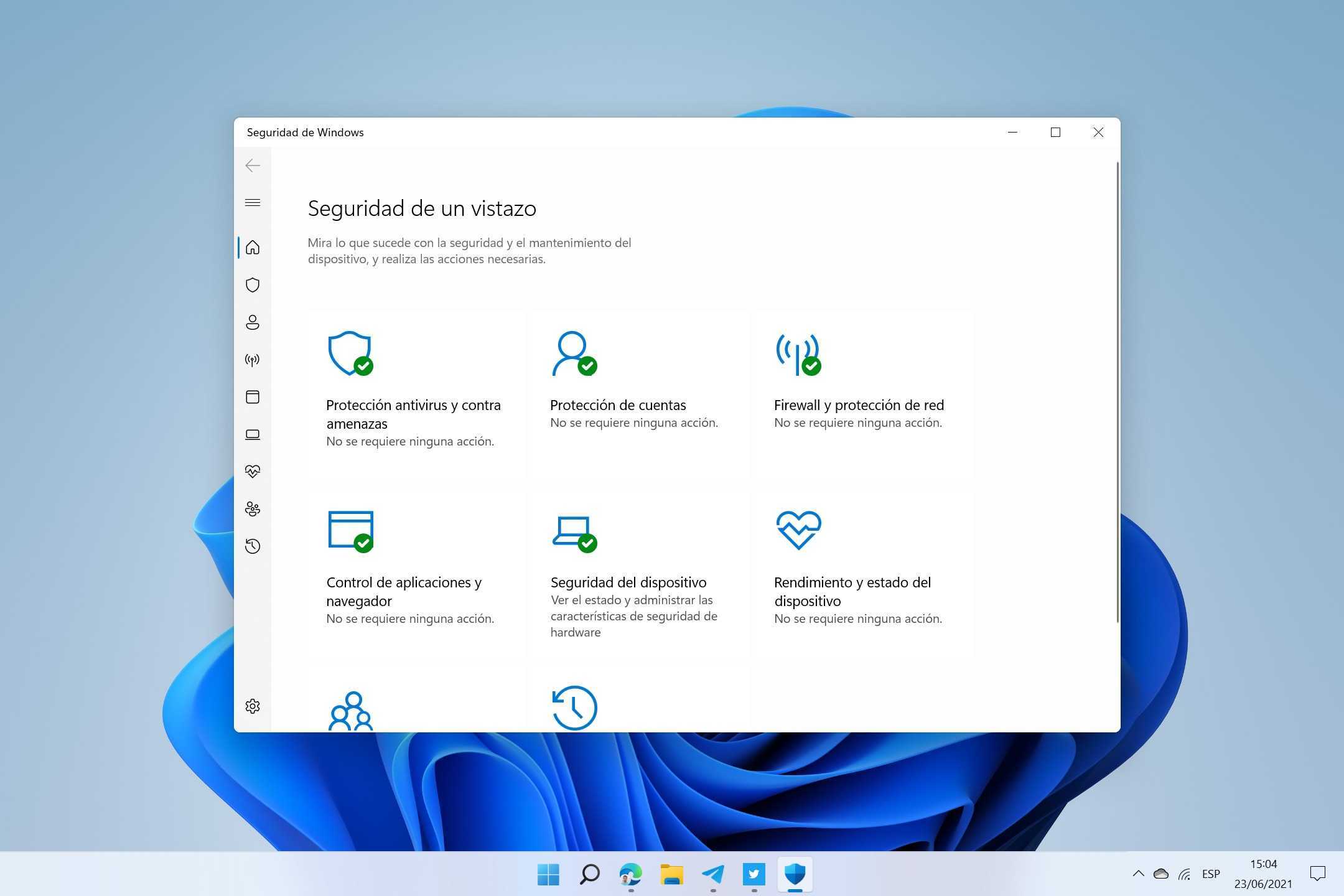Select the Home icon in sidebar
The width and height of the screenshot is (1344, 896).
252,248
